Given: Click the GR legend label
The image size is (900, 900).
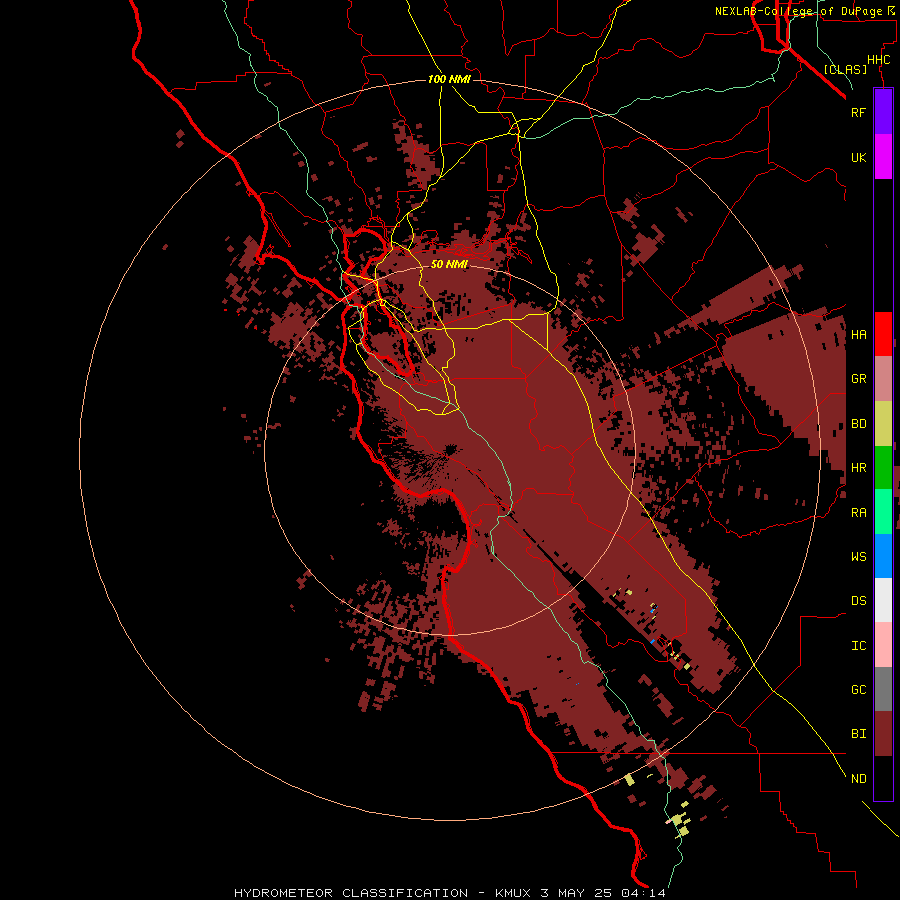Looking at the screenshot, I should [x=858, y=379].
